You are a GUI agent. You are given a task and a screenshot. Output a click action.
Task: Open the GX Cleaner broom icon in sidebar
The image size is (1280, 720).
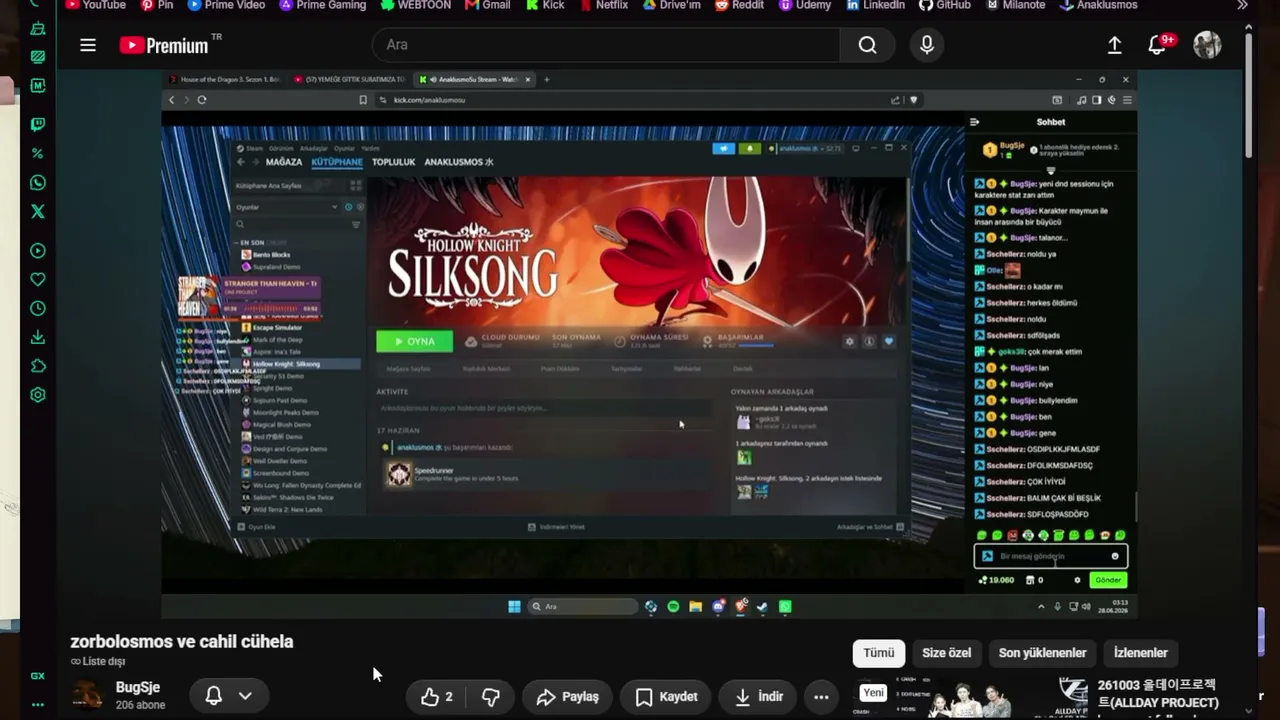[x=38, y=29]
